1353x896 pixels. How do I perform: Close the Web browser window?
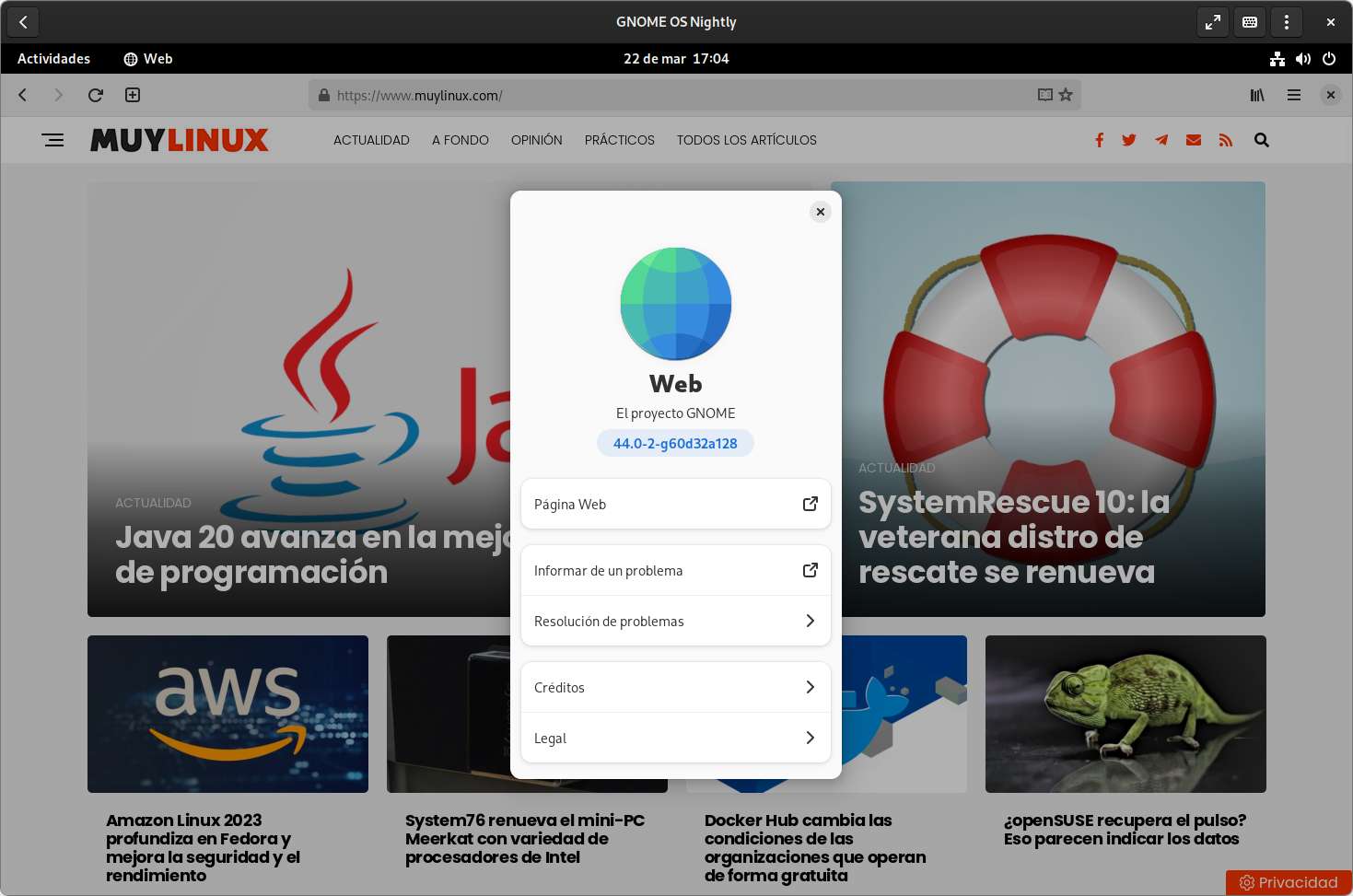click(x=1331, y=95)
